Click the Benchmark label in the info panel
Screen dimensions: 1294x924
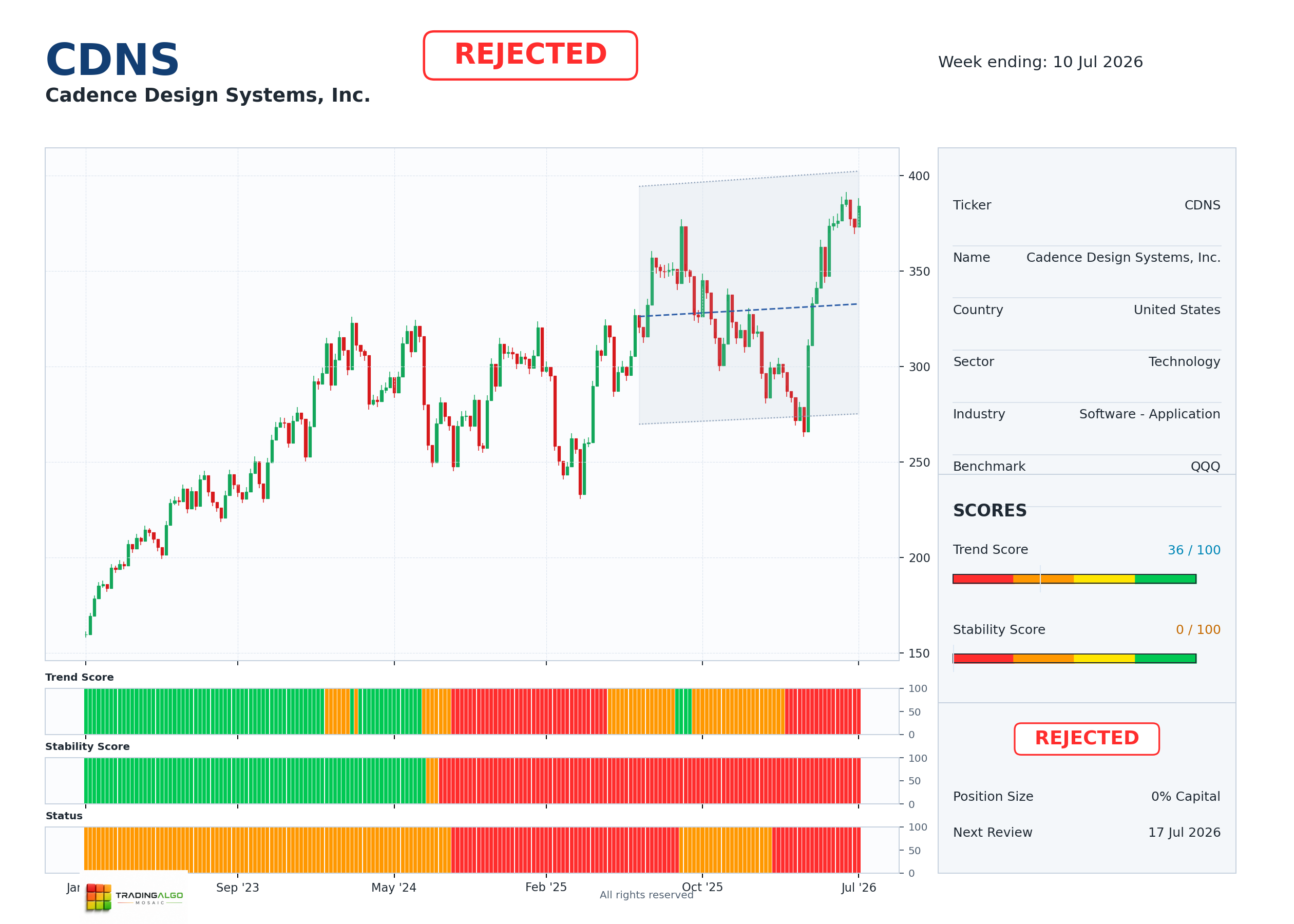point(989,467)
